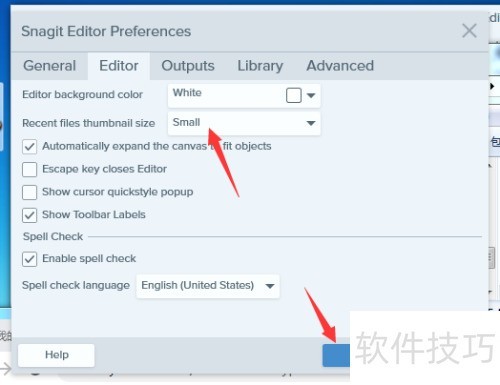Click the 'Spell check language' label

pos(76,285)
